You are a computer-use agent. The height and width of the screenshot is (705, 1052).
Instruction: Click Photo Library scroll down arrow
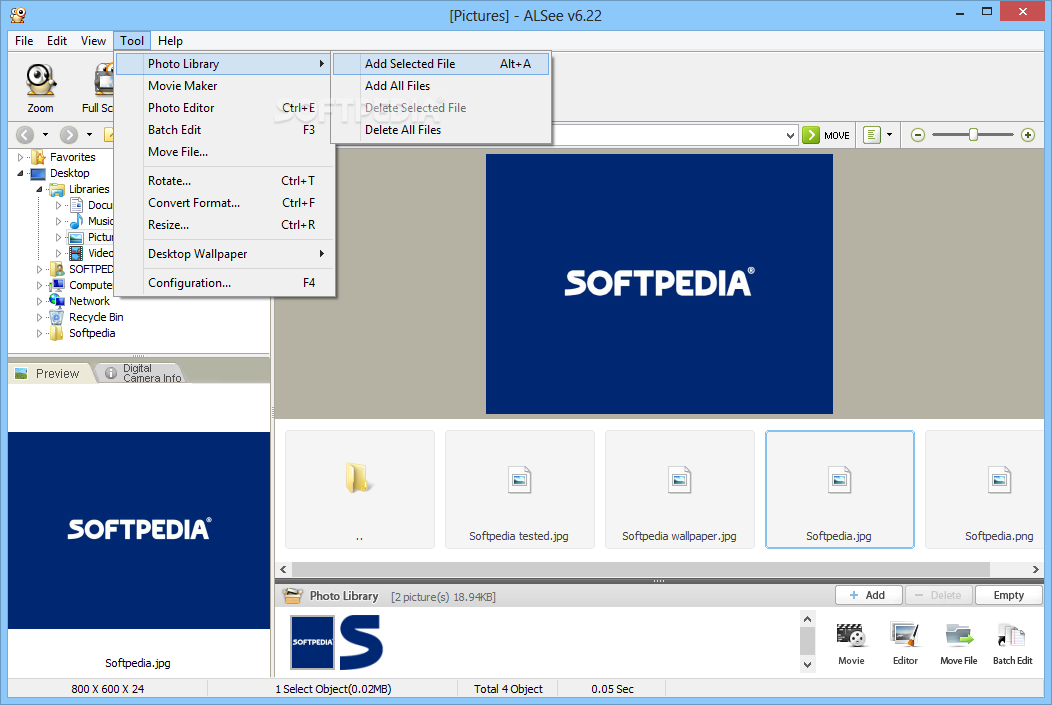(807, 665)
